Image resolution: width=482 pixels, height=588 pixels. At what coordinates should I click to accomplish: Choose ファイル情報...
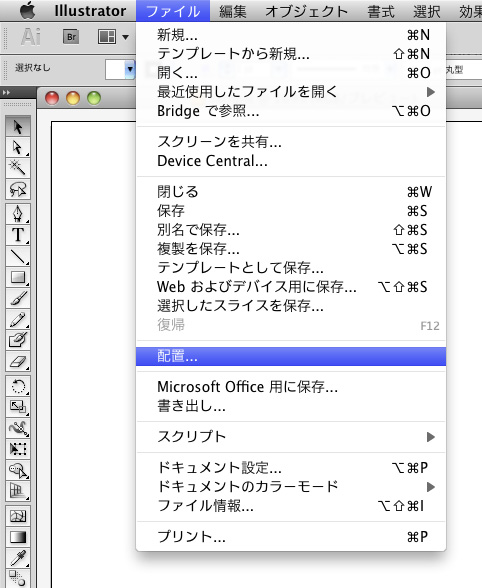pyautogui.click(x=291, y=506)
